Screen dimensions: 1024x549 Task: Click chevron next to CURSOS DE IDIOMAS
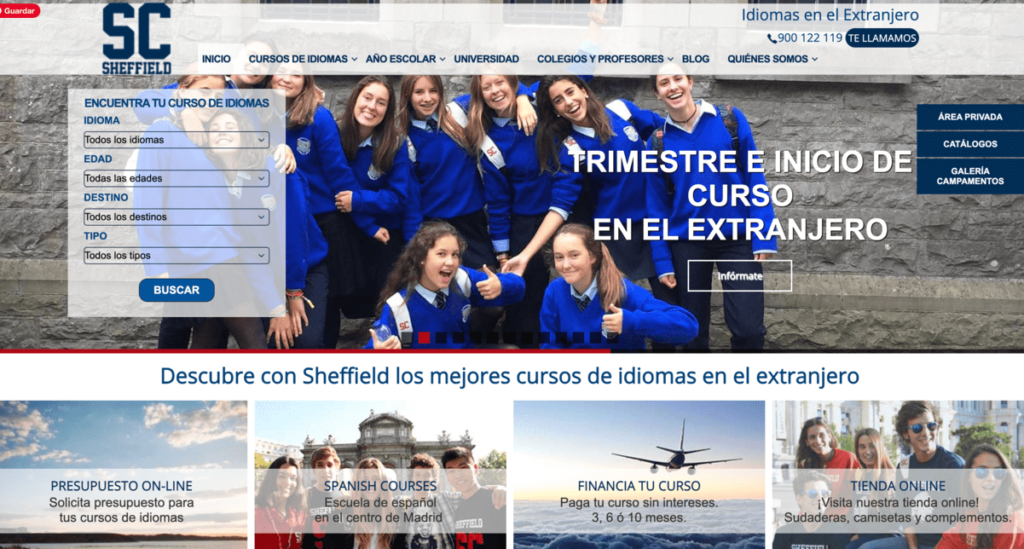point(355,59)
